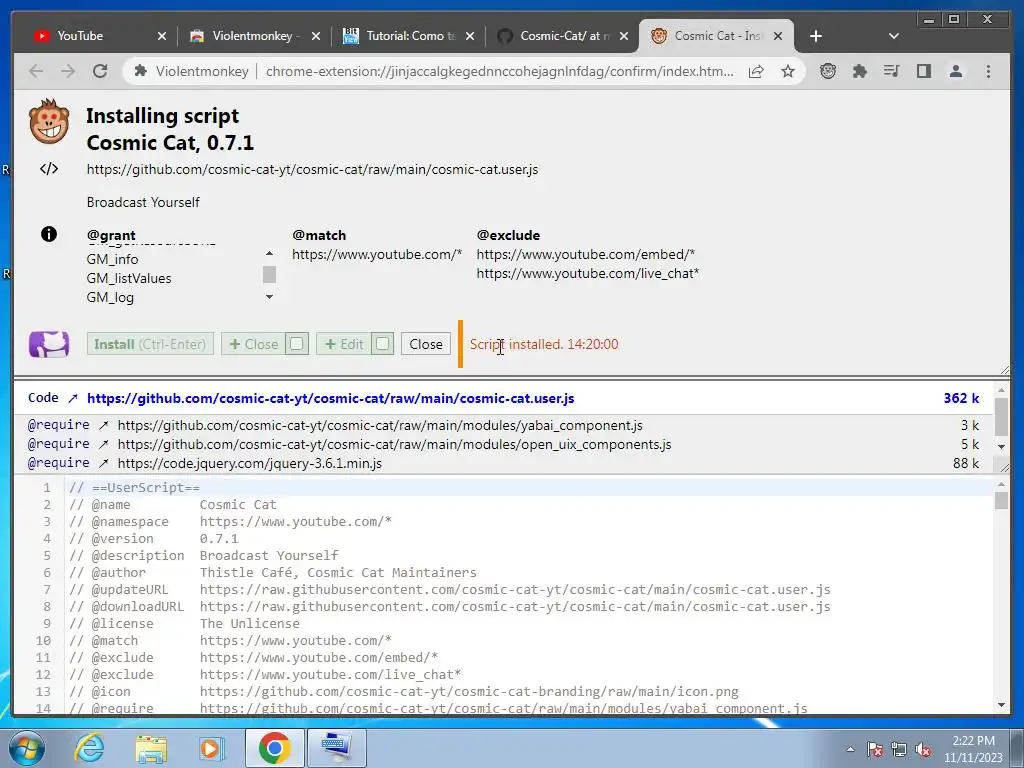Image resolution: width=1024 pixels, height=768 pixels.
Task: Click the Violentmonkey monkey logo
Action: point(49,121)
